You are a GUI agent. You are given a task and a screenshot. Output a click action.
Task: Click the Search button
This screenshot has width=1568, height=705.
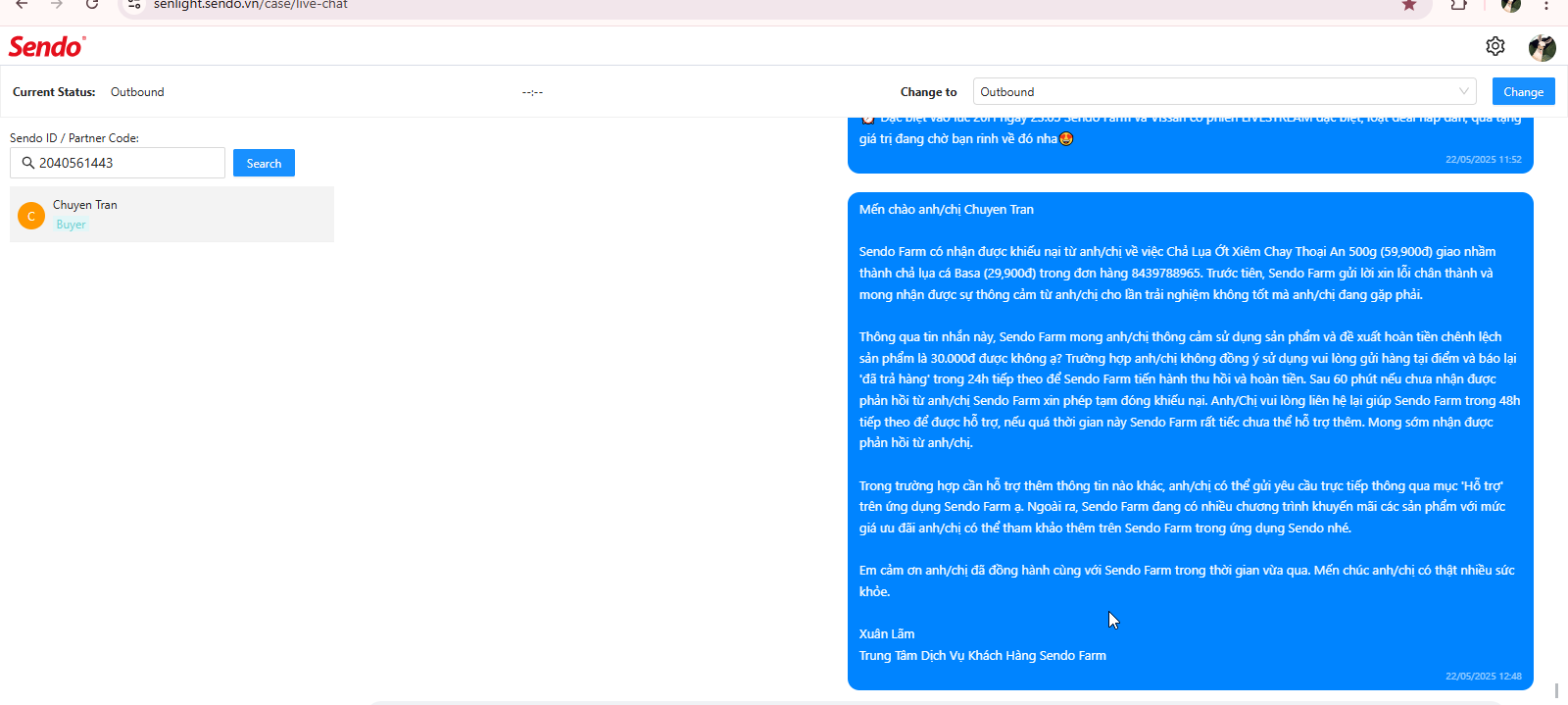[264, 163]
